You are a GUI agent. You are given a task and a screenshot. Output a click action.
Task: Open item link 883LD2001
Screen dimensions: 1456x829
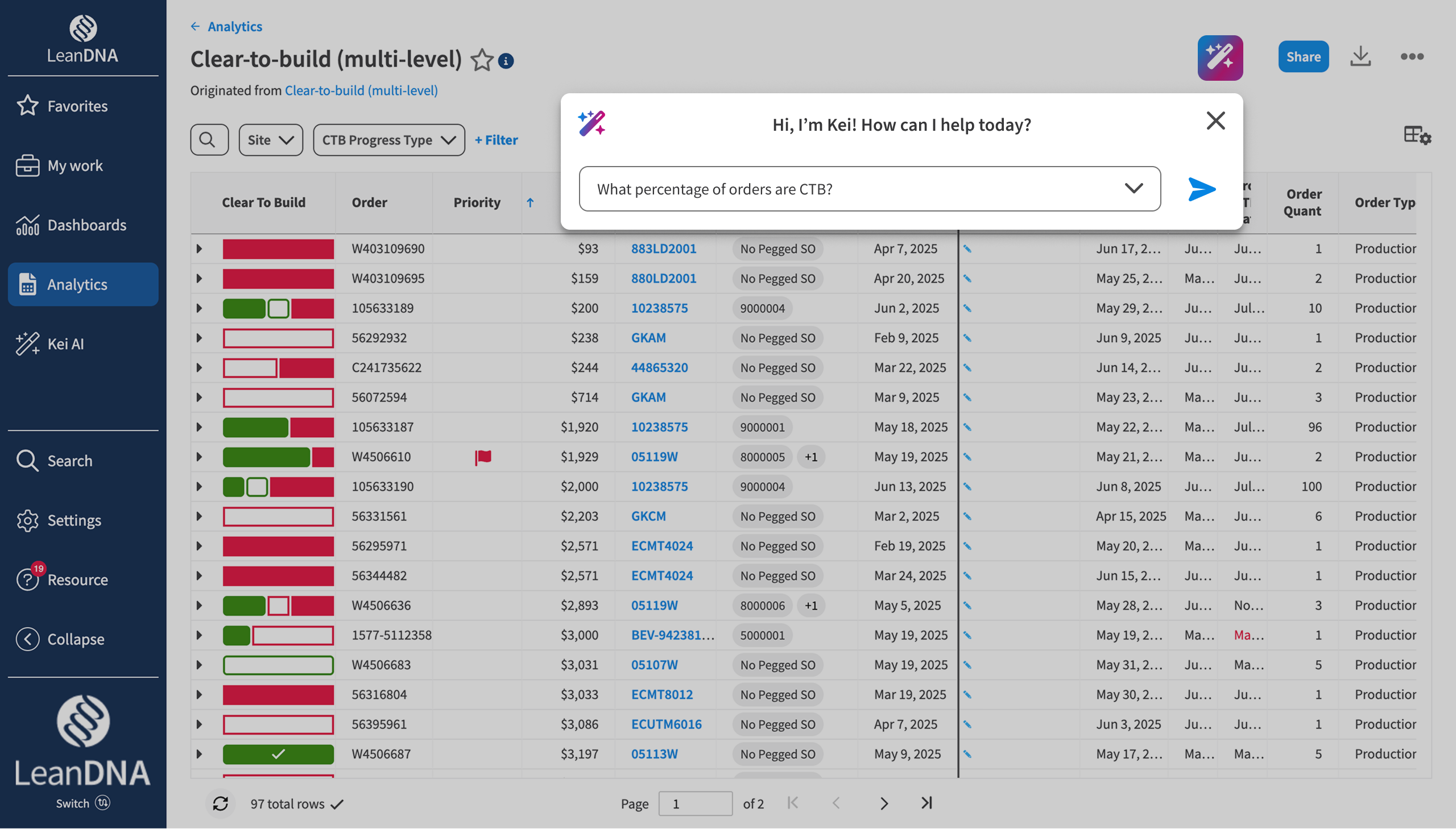[663, 249]
